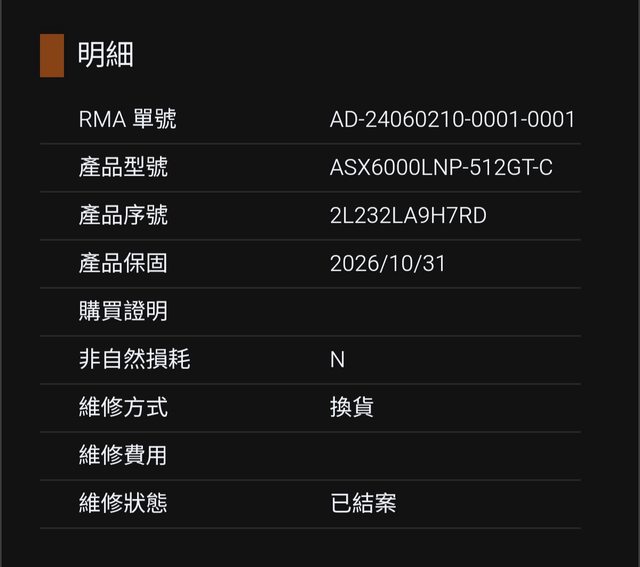Viewport: 640px width, 567px height.
Task: Select the 產品序號 label
Action: click(123, 216)
